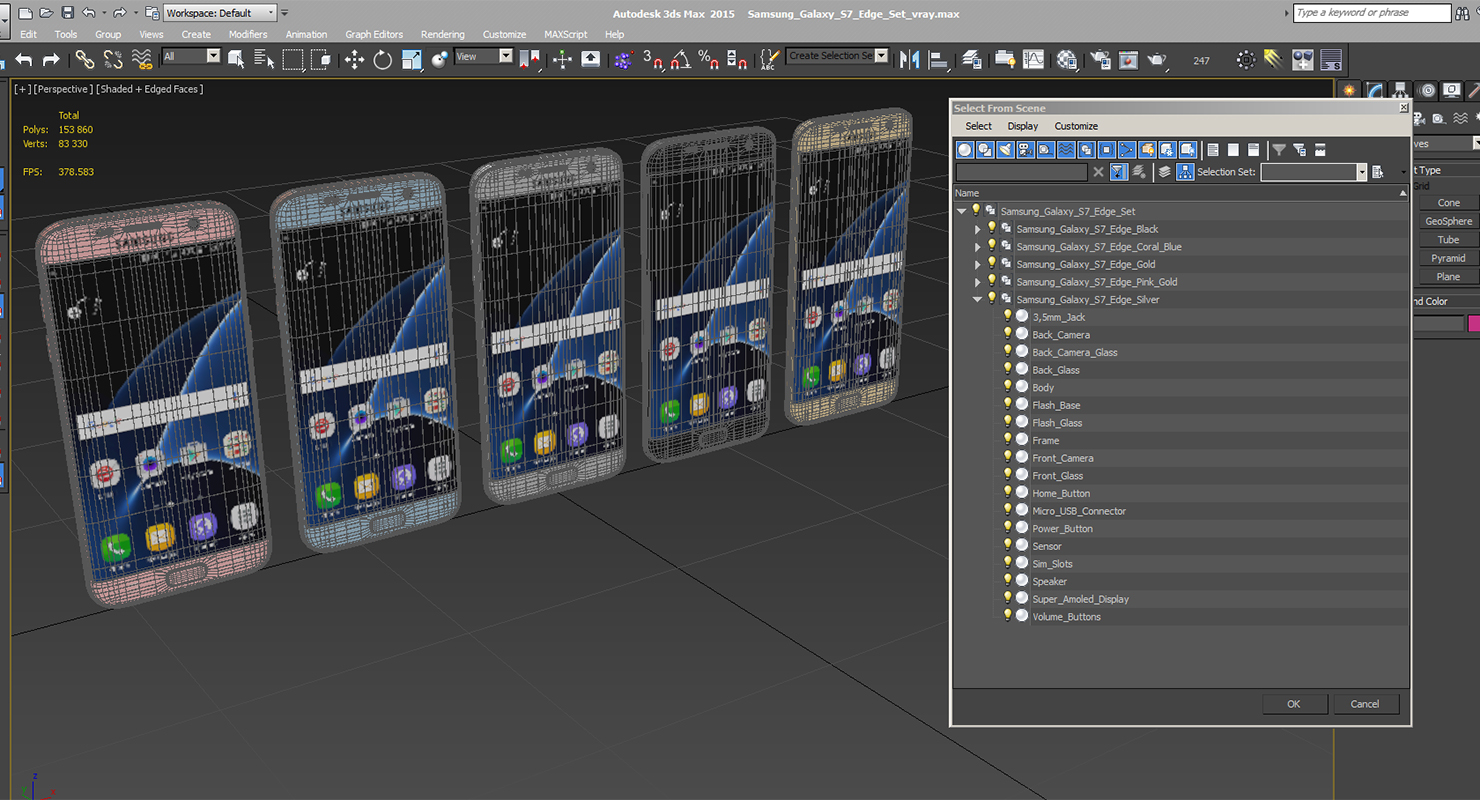
Task: Toggle Display Geometry filter in dialog
Action: coord(965,150)
